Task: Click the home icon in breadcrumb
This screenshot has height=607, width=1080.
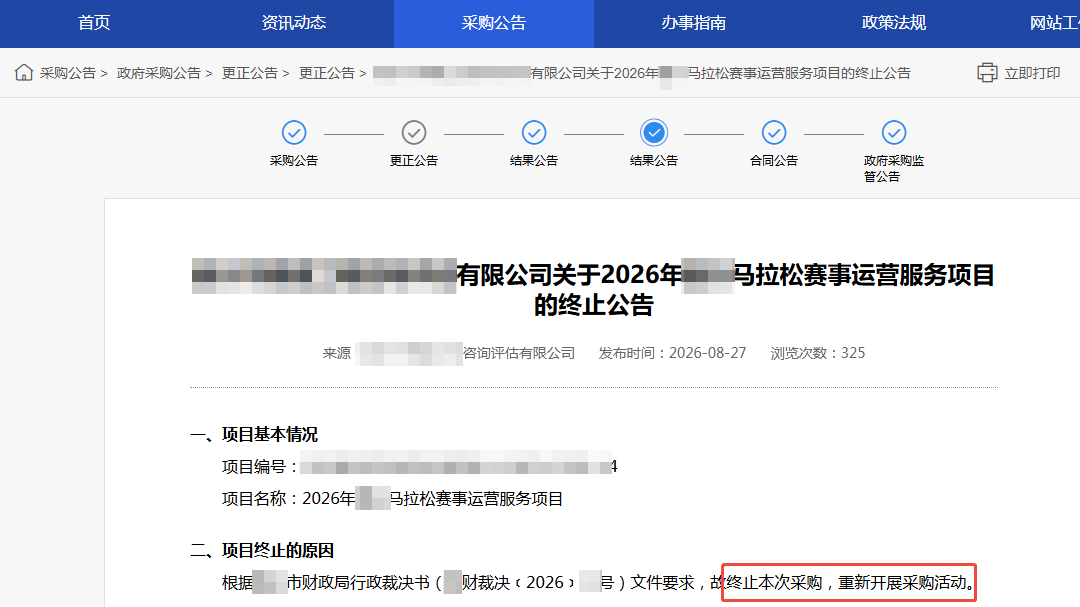Action: tap(23, 72)
